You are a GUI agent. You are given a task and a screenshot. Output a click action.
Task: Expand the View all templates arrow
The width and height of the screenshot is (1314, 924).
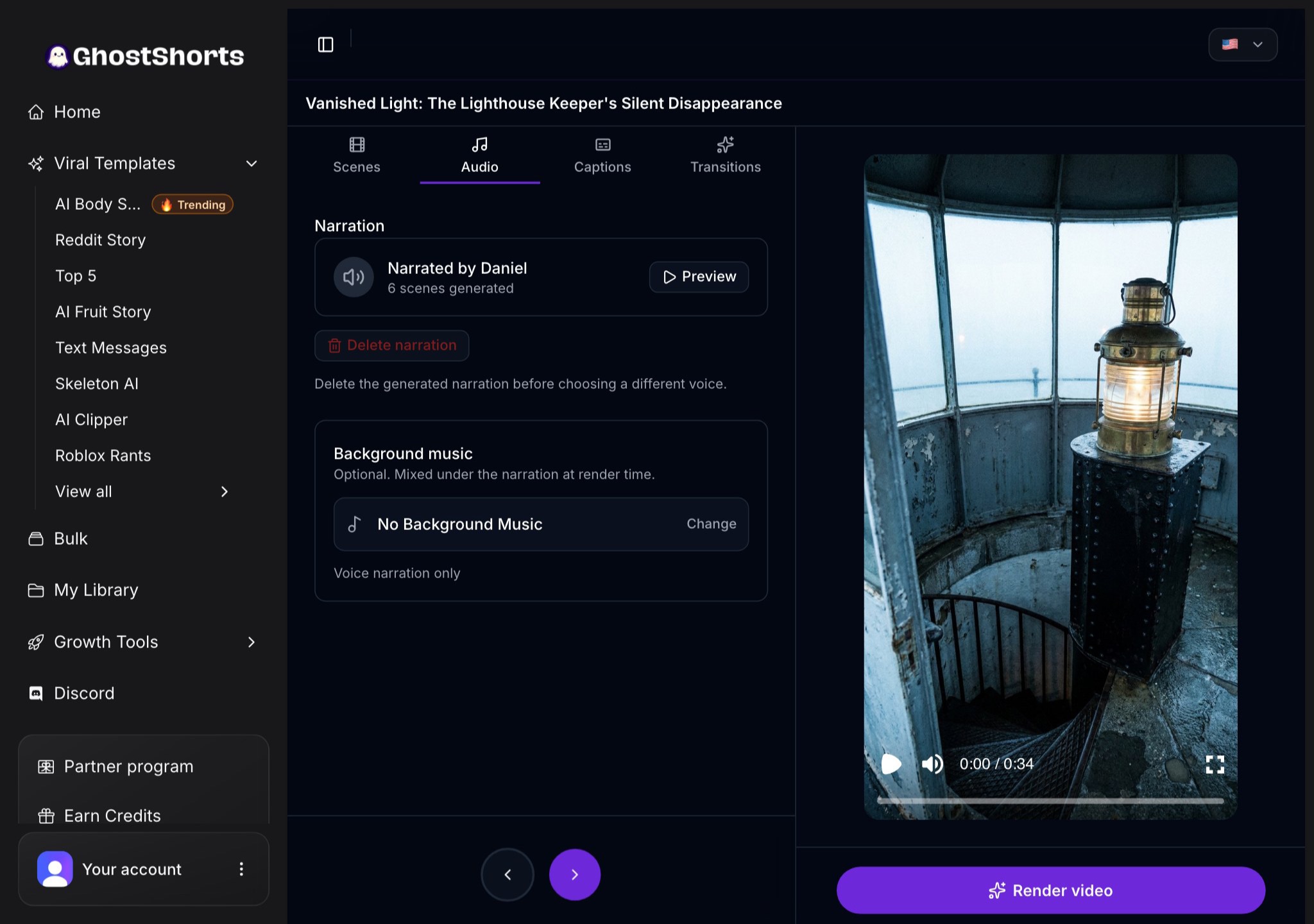point(225,492)
